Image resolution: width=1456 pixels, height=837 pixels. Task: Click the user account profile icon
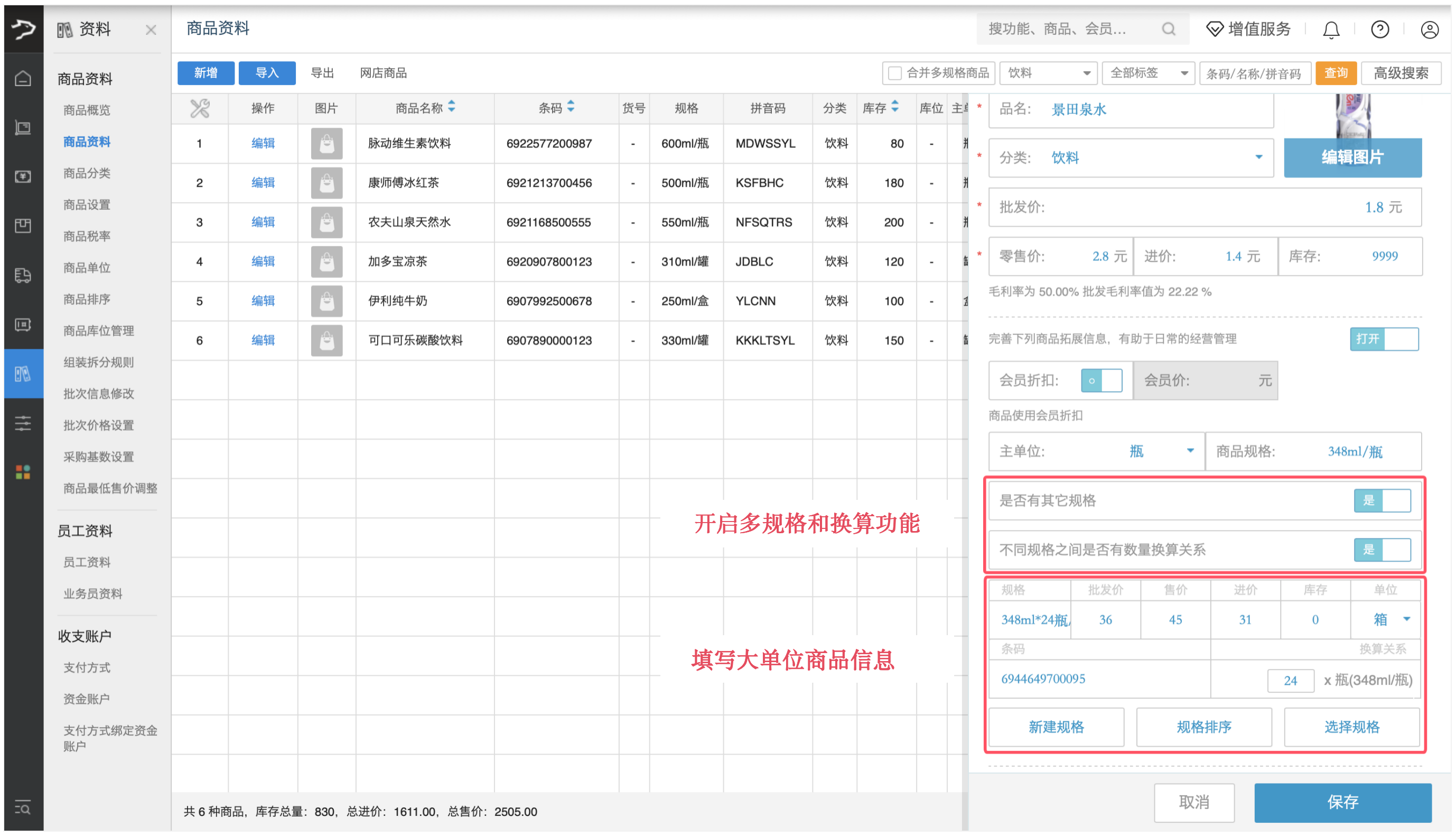1429,29
